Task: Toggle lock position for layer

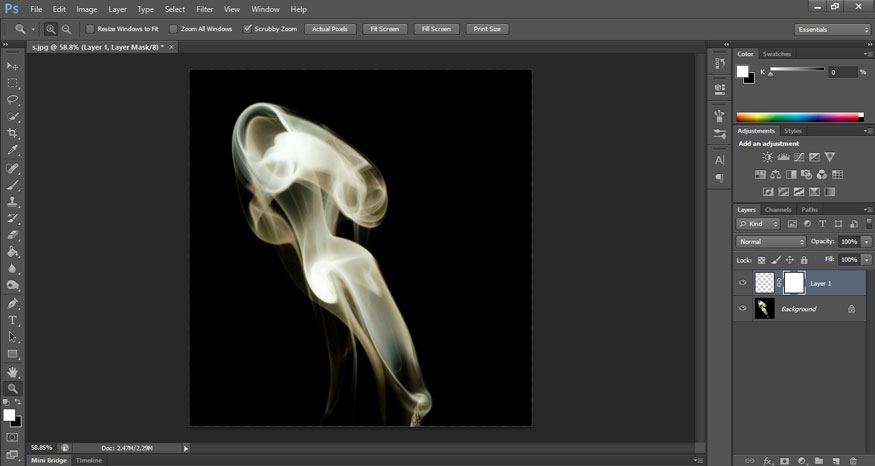Action: (x=790, y=260)
